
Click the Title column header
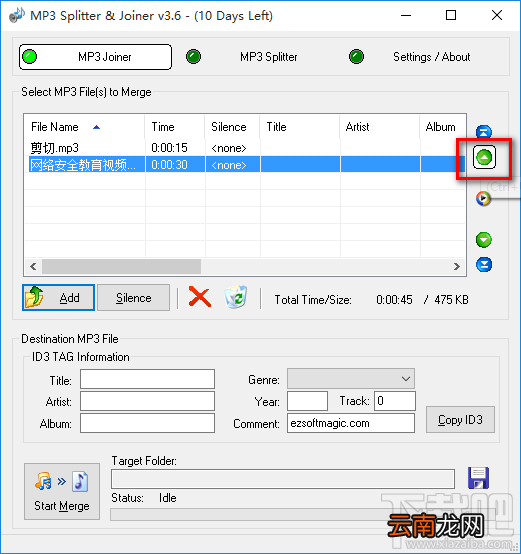point(300,127)
